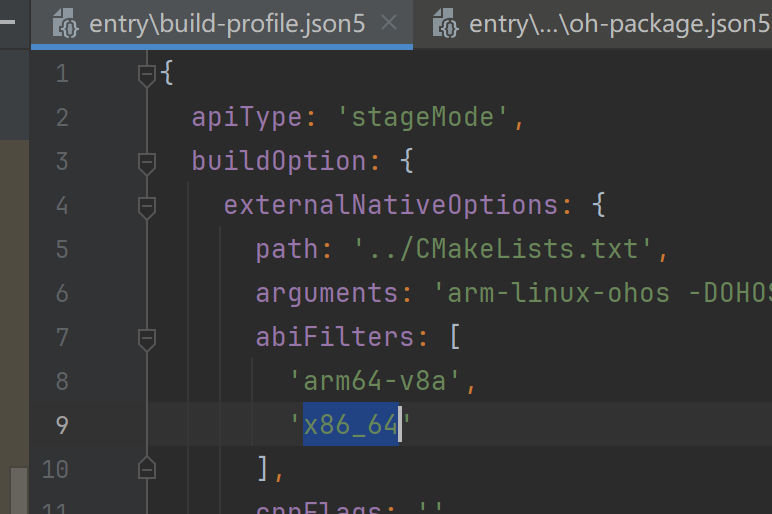Click the scrollbar thumb at the left edge
This screenshot has width=772, height=514.
tap(19, 489)
